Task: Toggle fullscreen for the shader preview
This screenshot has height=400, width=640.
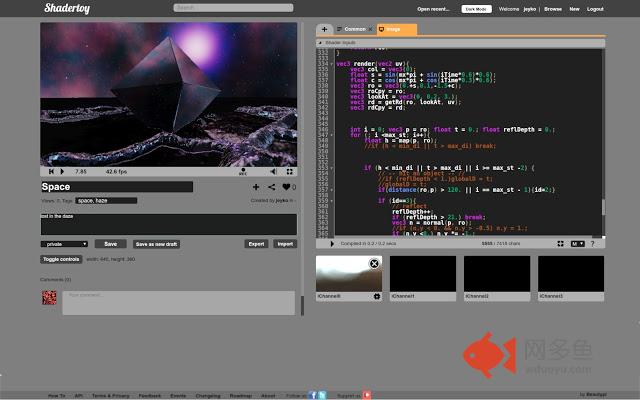Action: tap(289, 172)
